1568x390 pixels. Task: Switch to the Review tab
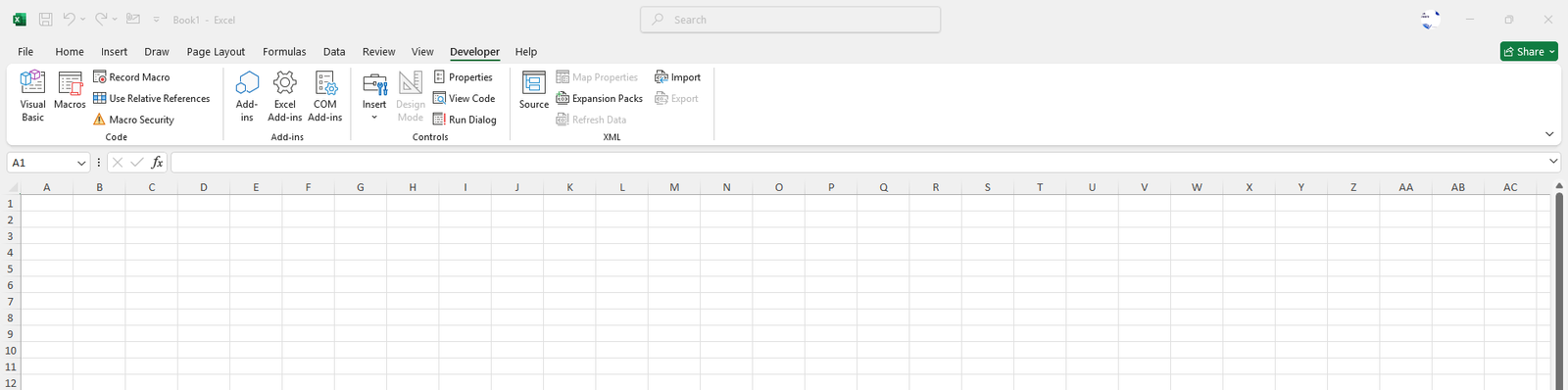[x=378, y=52]
